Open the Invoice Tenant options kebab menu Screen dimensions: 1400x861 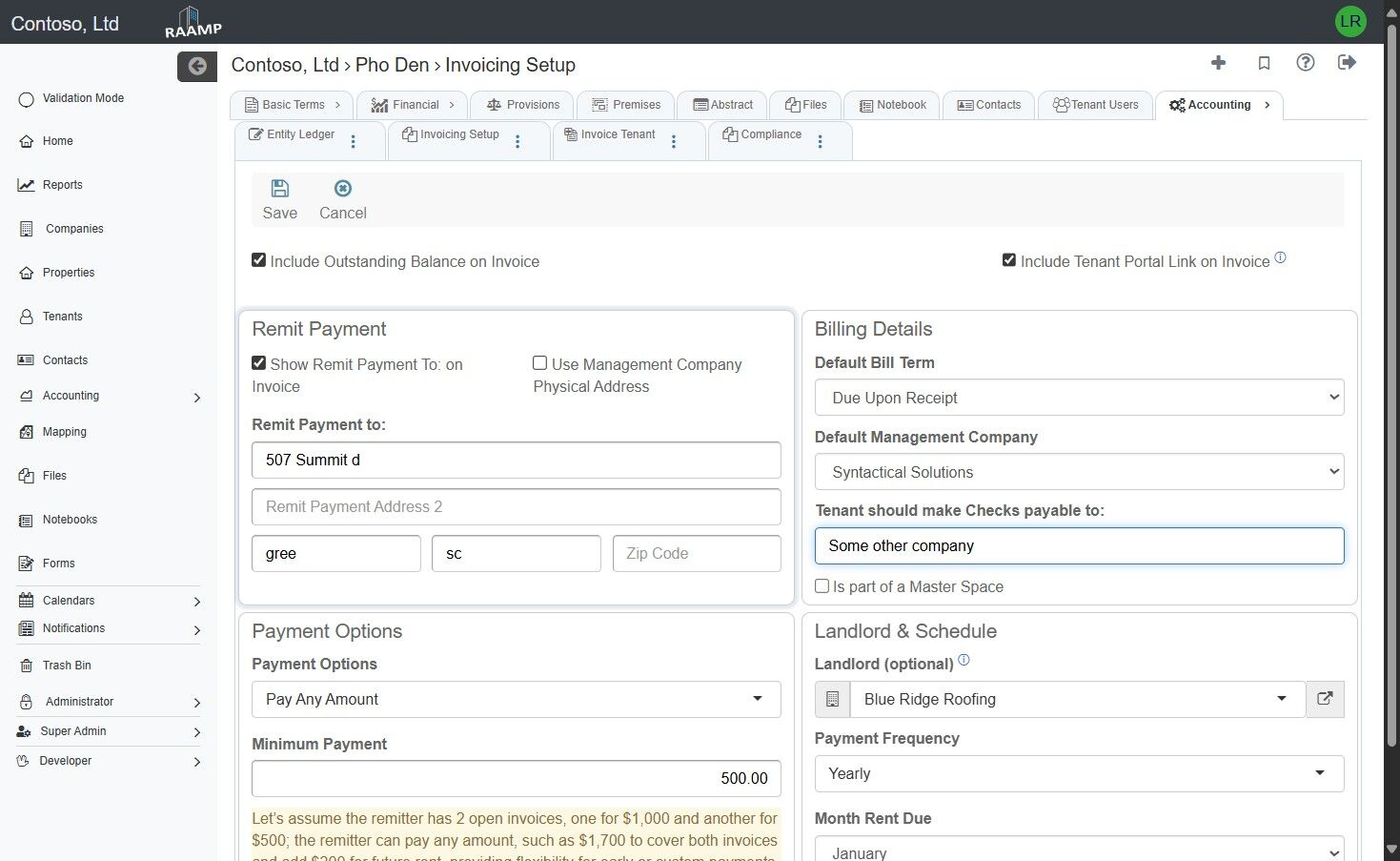click(x=674, y=142)
